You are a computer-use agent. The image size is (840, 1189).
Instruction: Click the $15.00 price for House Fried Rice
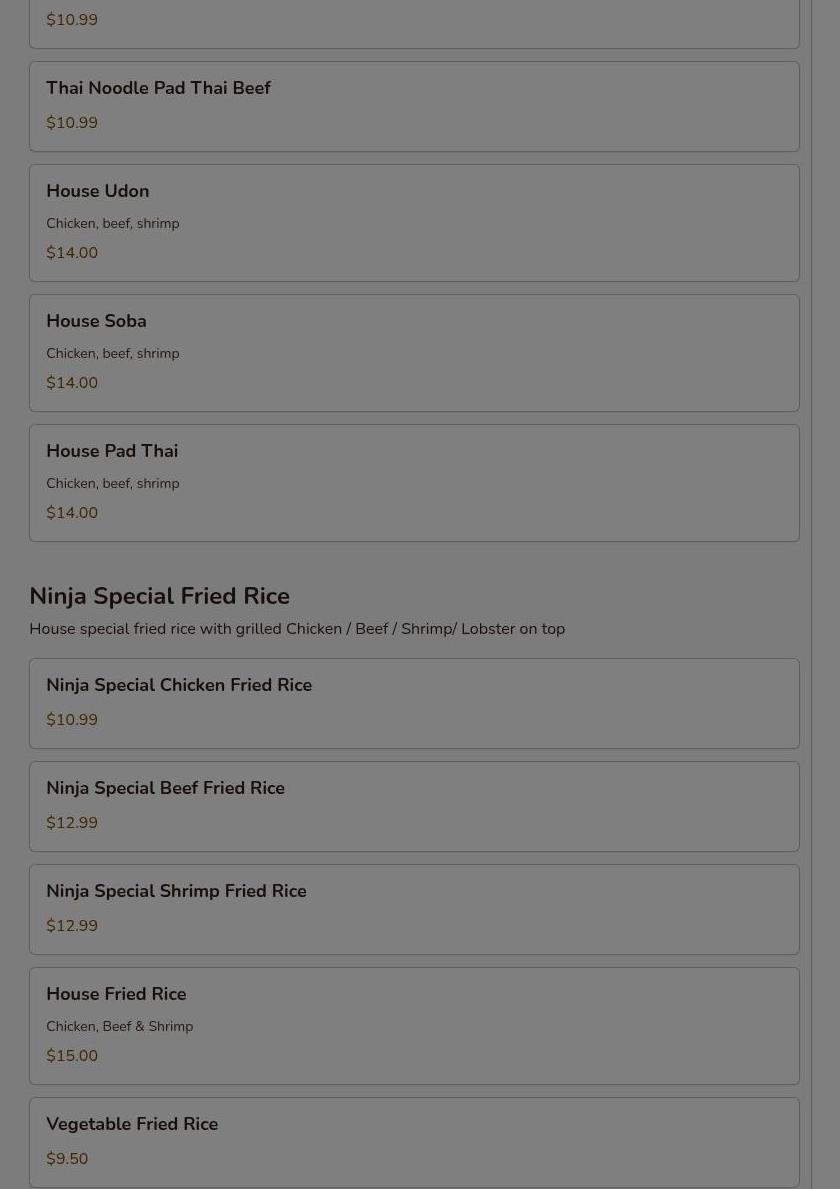point(72,1056)
